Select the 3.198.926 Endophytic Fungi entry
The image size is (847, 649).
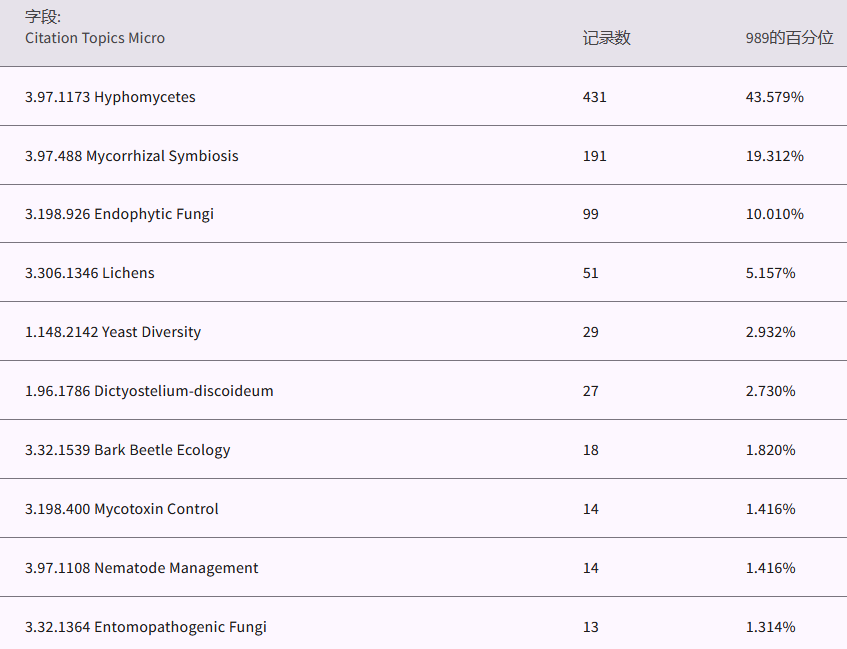tap(119, 214)
